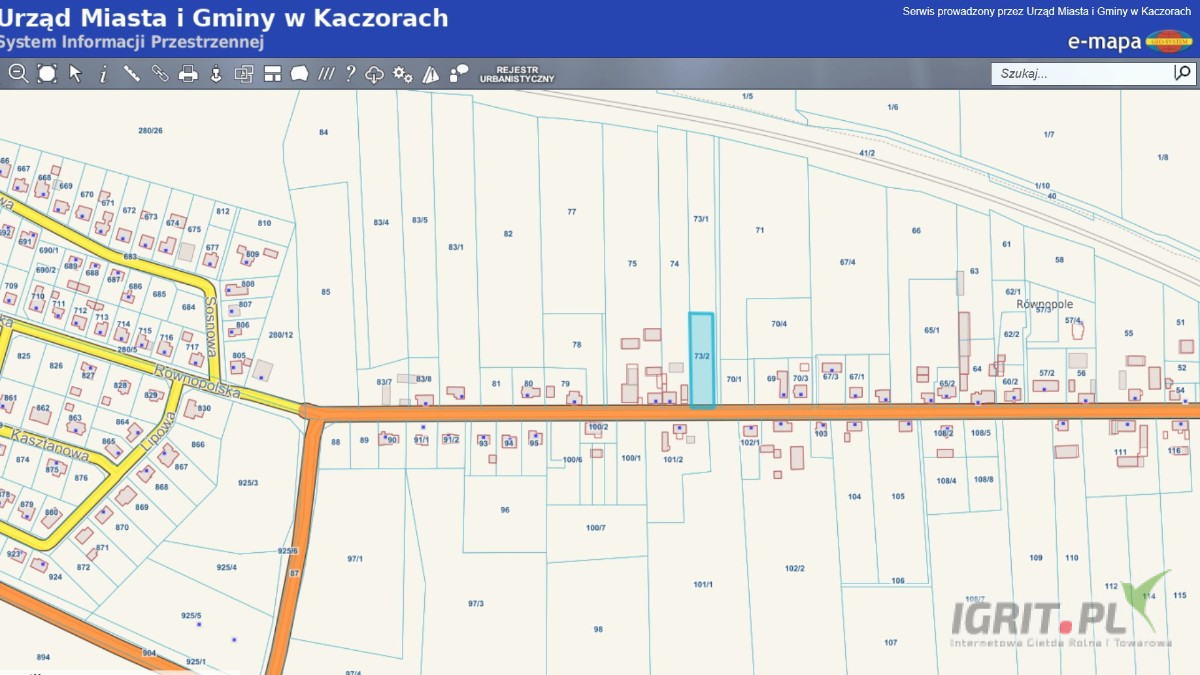The image size is (1200, 675).
Task: Click the speech bubble feedback icon
Action: pos(459,73)
